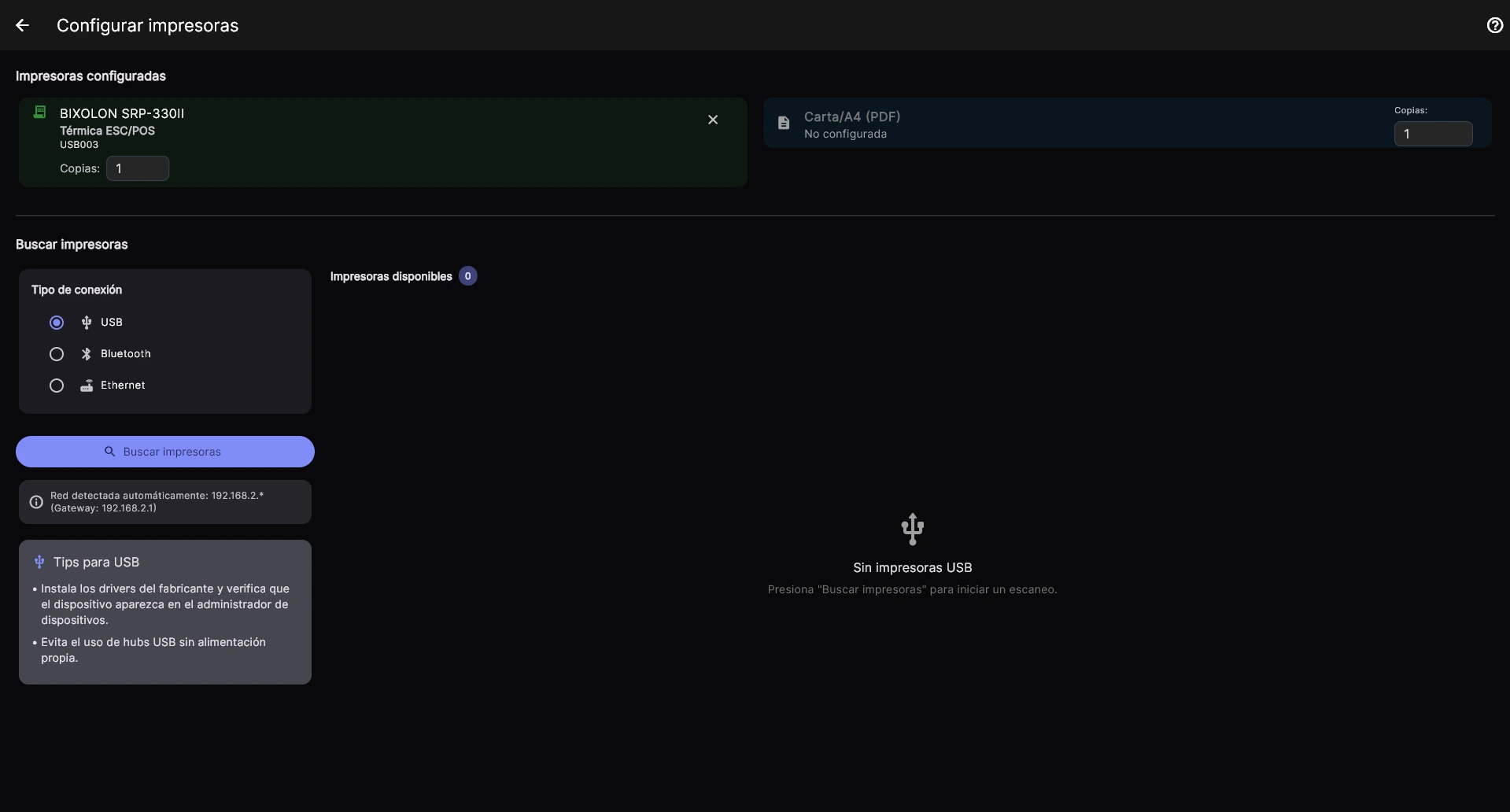The image size is (1510, 812).
Task: Click the Térmica ESC/POS label
Action: pos(107,131)
